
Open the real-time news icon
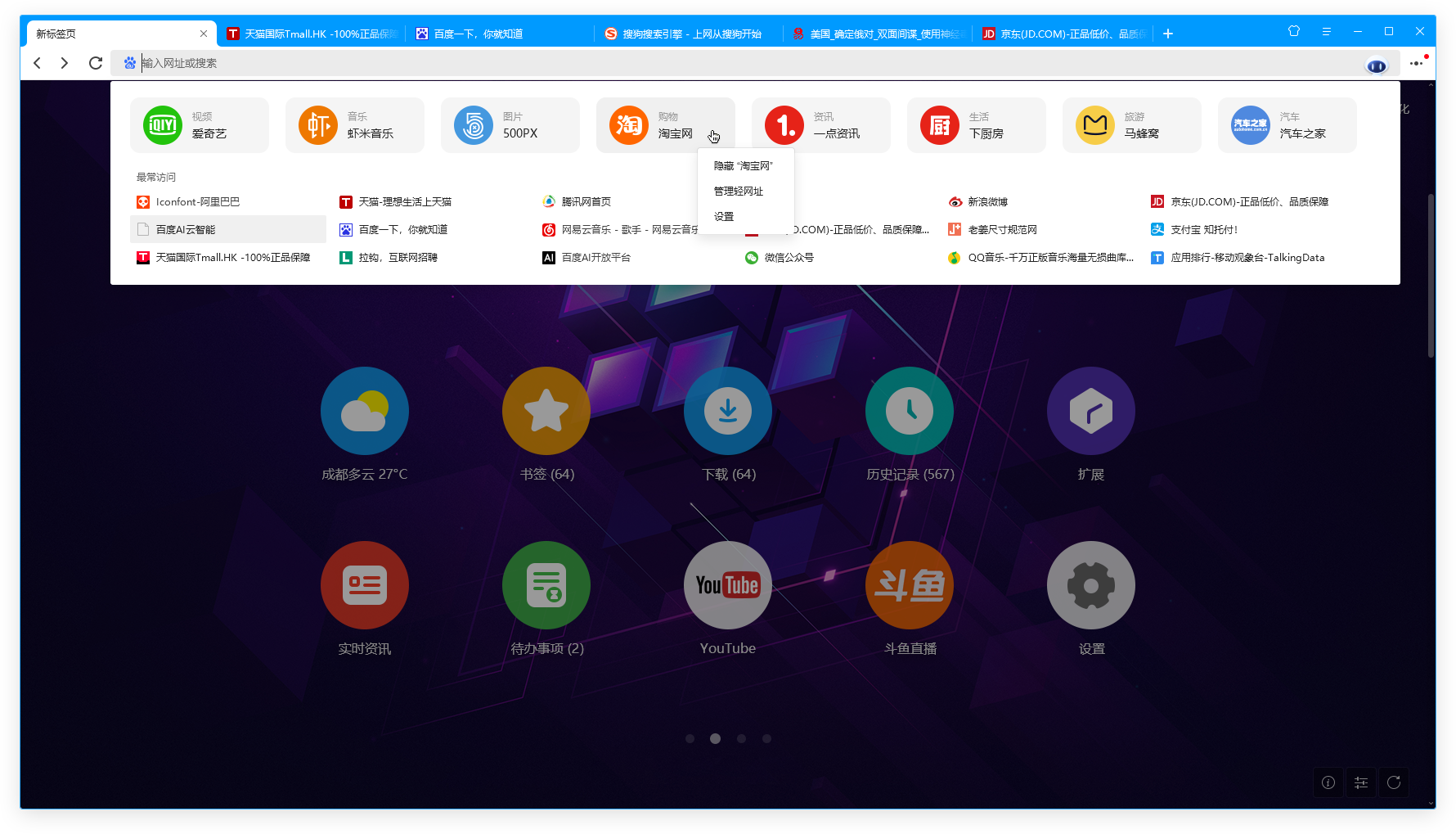(x=365, y=585)
